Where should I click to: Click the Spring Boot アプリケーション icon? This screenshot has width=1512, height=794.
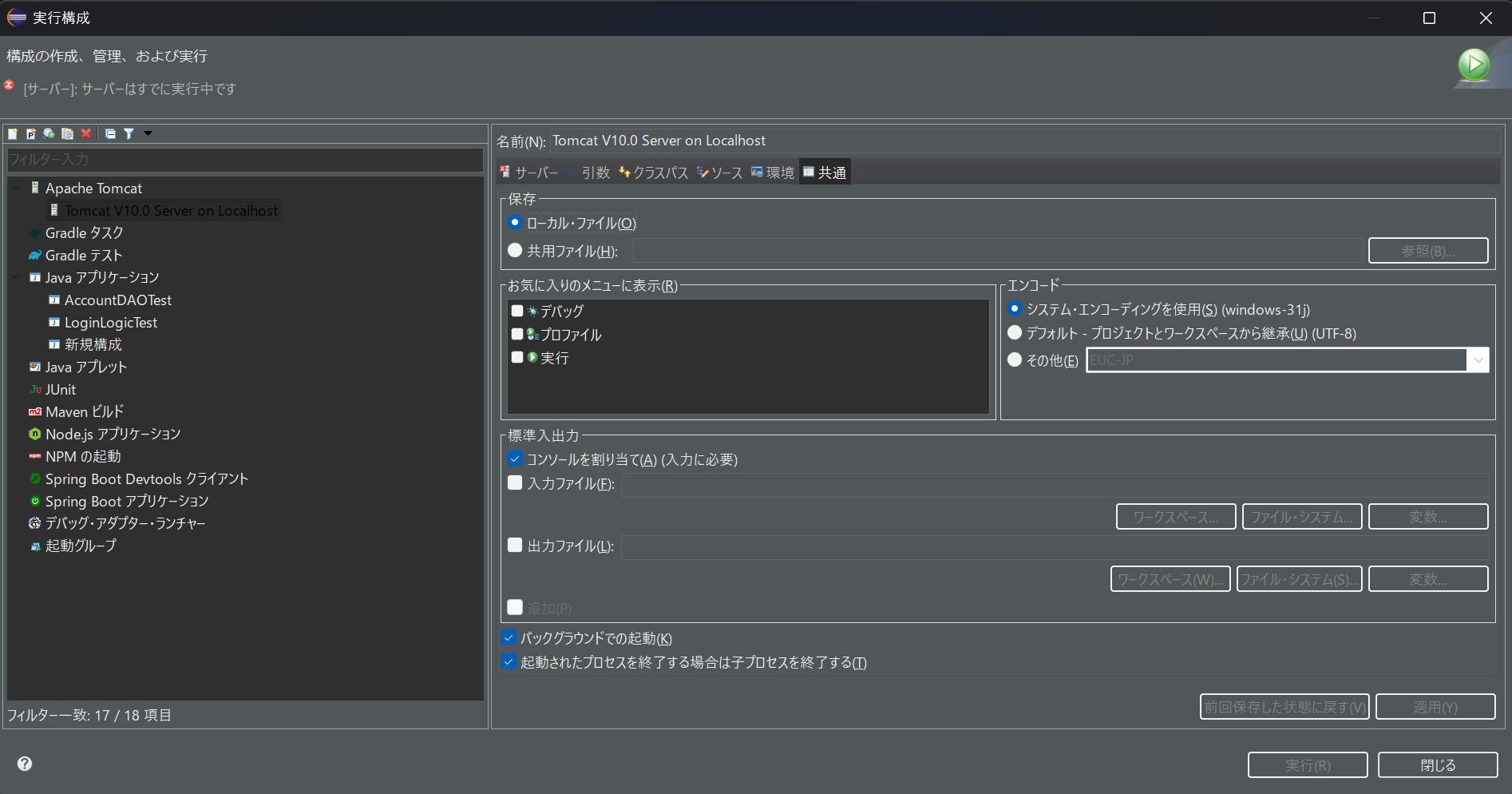click(35, 502)
